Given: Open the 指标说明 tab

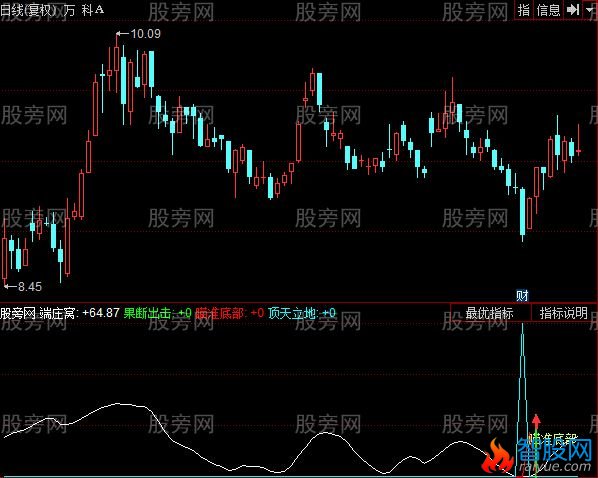Looking at the screenshot, I should 563,313.
